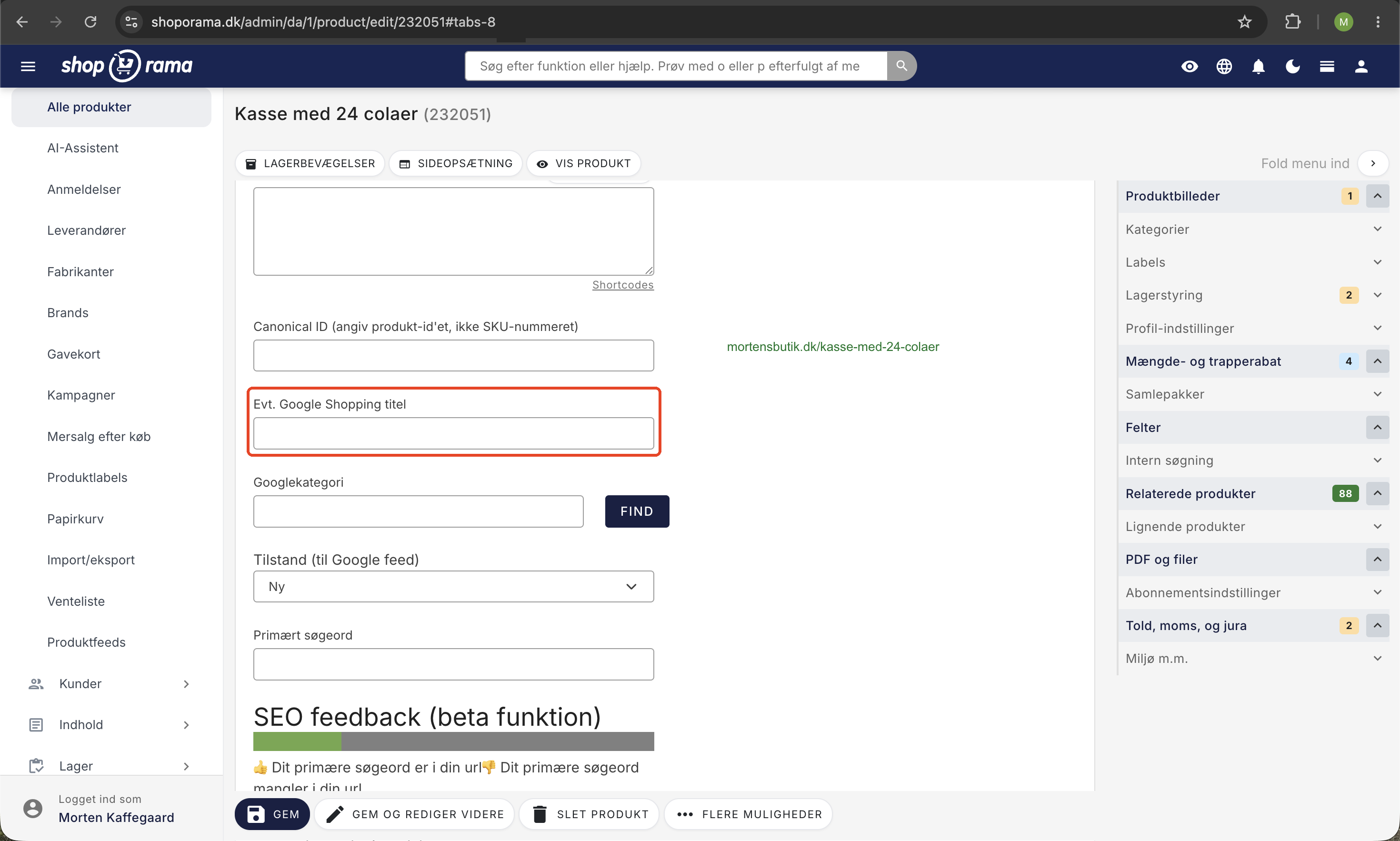Click the globe language icon
Viewport: 1400px width, 841px height.
pyautogui.click(x=1224, y=66)
